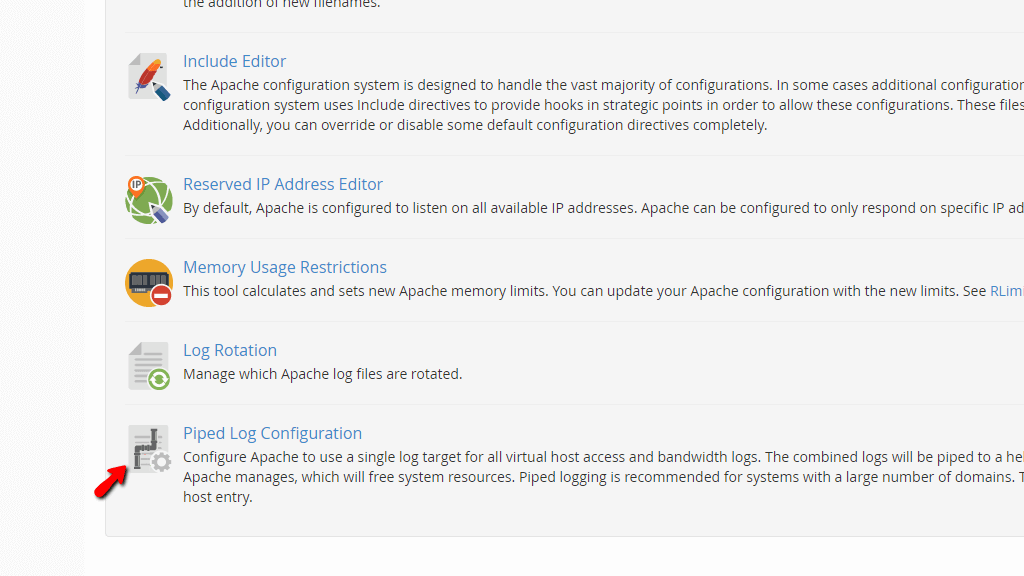Image resolution: width=1024 pixels, height=576 pixels.
Task: Open the Log Rotation link
Action: click(x=230, y=350)
